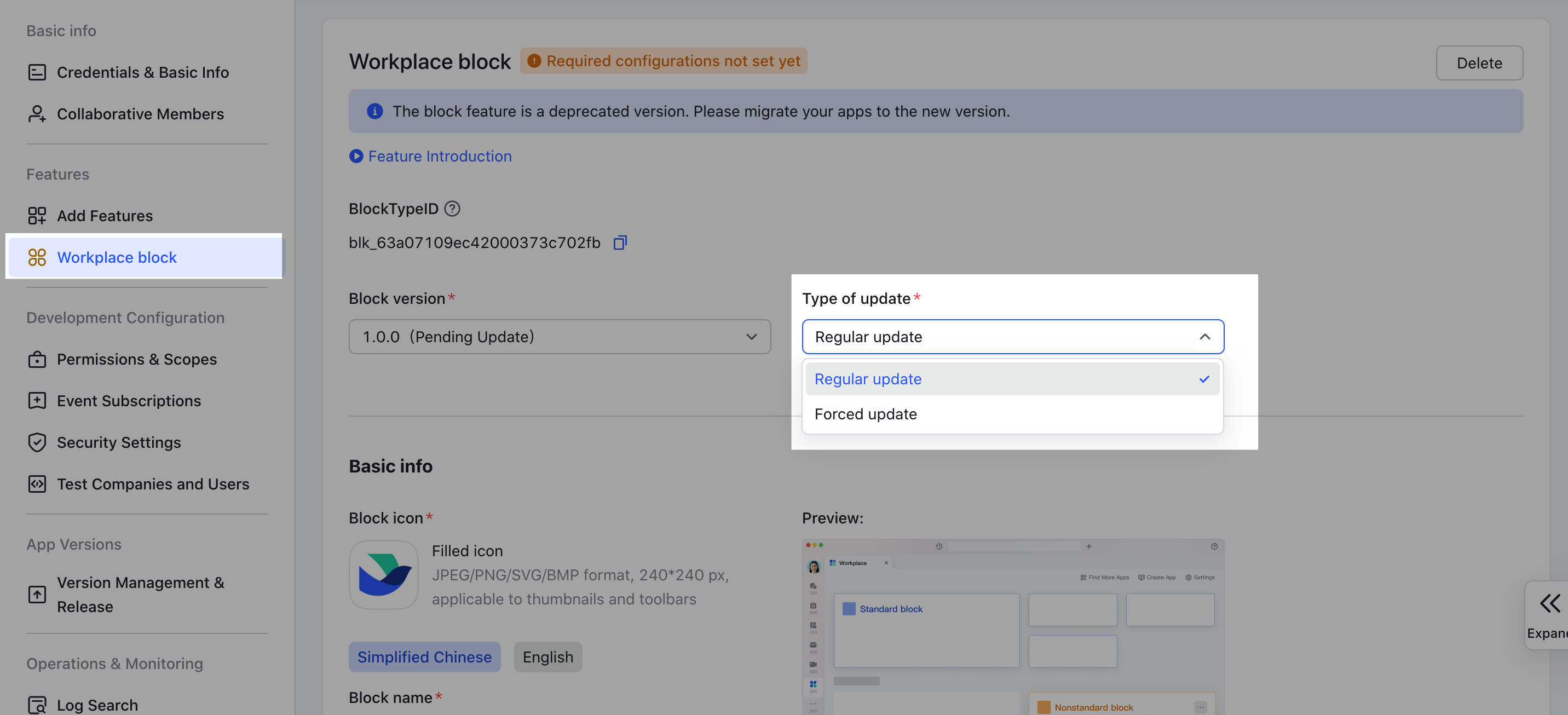Select the Regular update option
This screenshot has width=1568, height=715.
point(867,379)
